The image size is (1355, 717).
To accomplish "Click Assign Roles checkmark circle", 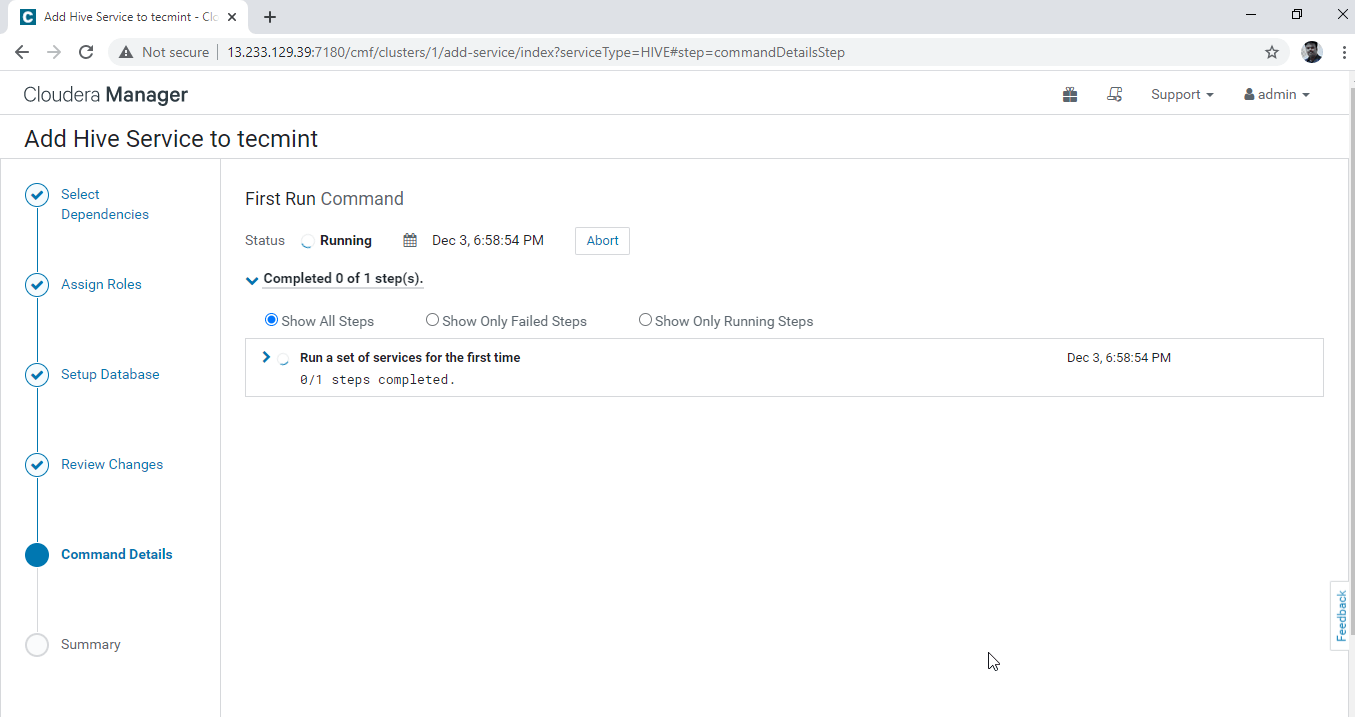I will pyautogui.click(x=37, y=285).
